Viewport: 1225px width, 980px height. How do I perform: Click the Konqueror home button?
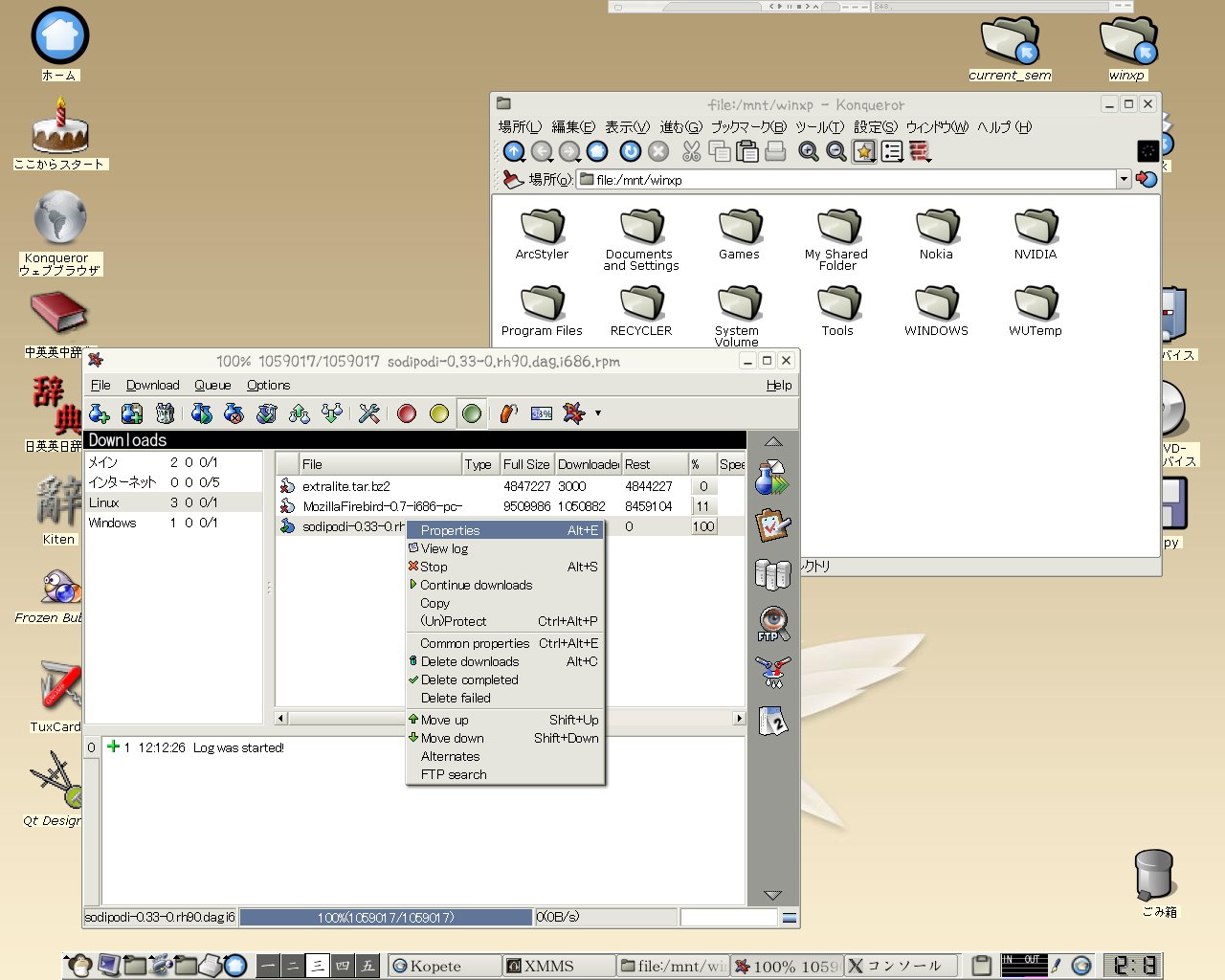pos(597,151)
